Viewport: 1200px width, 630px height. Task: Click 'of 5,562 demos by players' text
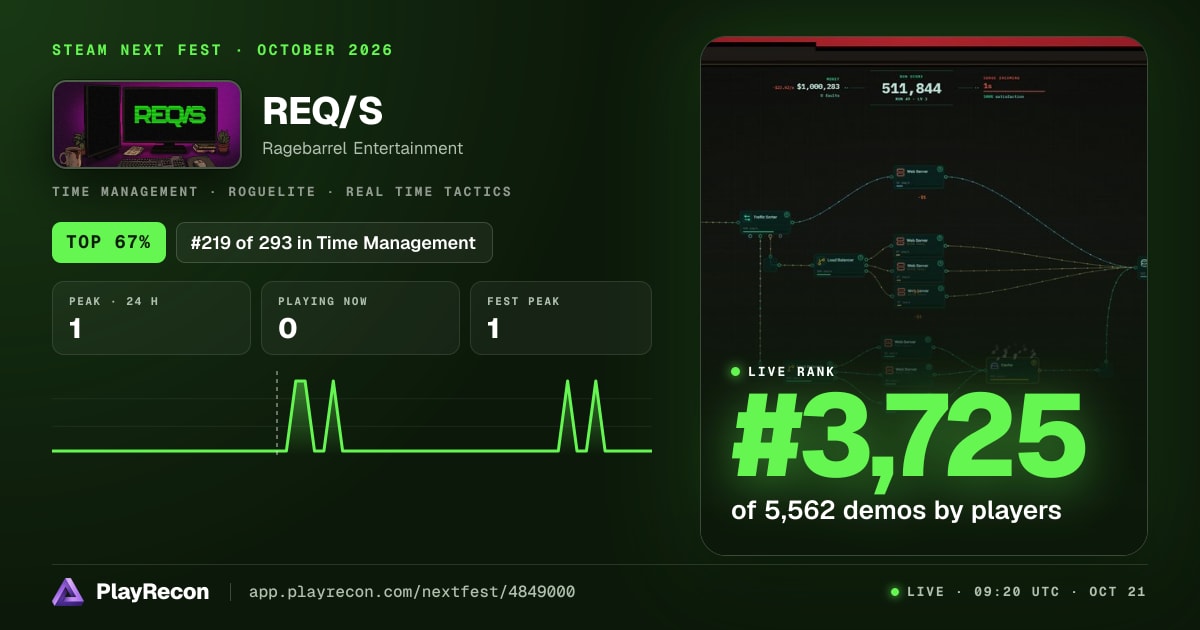tap(896, 511)
